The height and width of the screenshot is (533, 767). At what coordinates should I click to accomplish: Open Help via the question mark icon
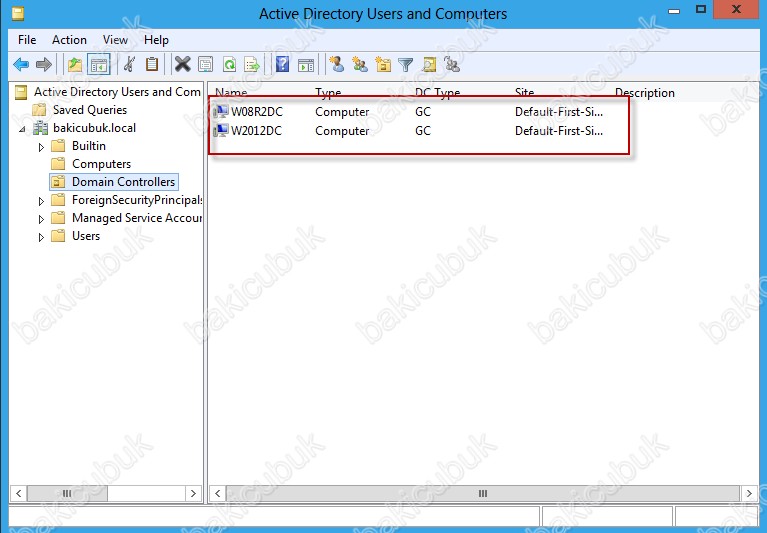click(x=282, y=65)
